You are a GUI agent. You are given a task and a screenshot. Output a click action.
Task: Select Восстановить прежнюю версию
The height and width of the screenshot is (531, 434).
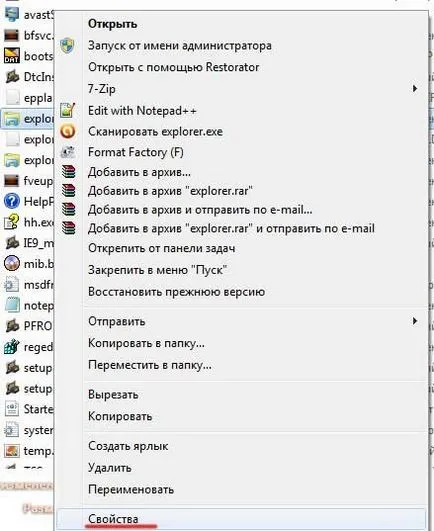point(176,292)
